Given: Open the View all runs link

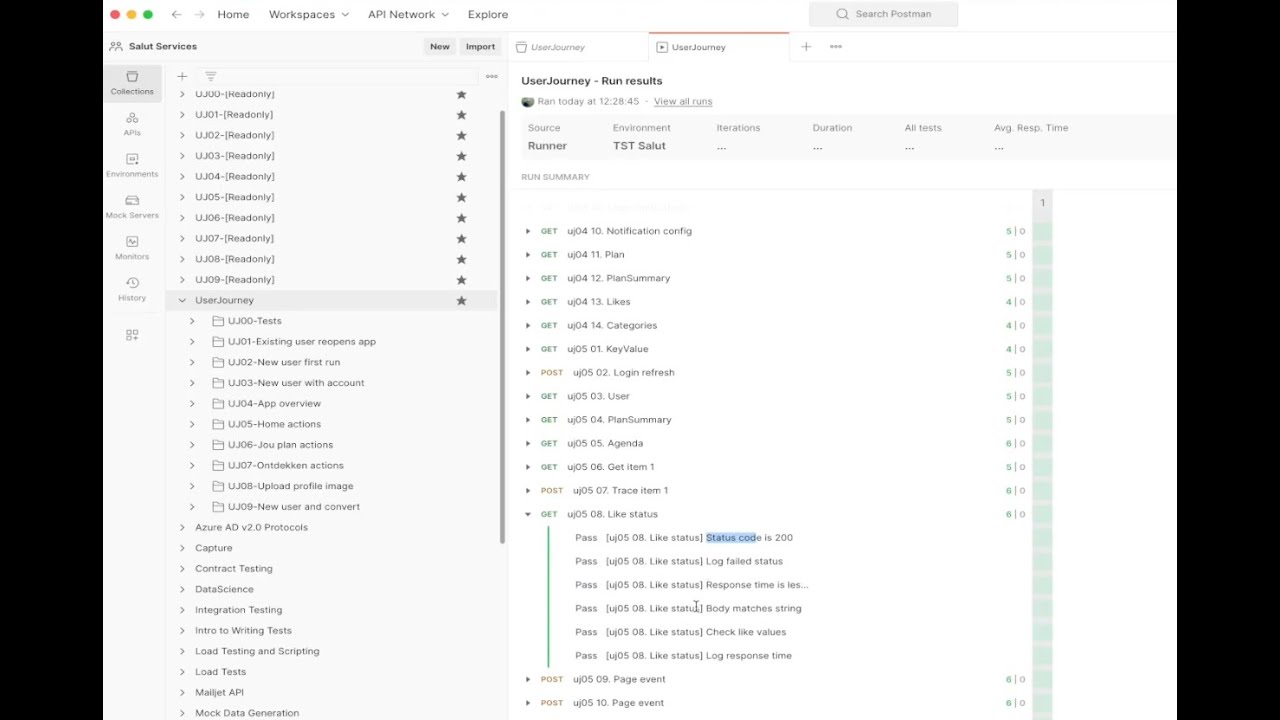Looking at the screenshot, I should [x=683, y=101].
